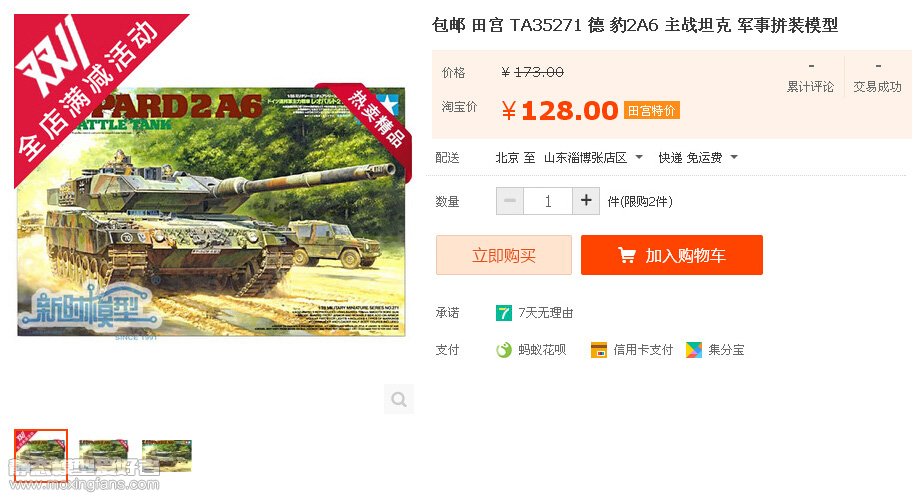Image resolution: width=919 pixels, height=499 pixels.
Task: Open the 交易成功 transactions count link
Action: pyautogui.click(x=877, y=77)
